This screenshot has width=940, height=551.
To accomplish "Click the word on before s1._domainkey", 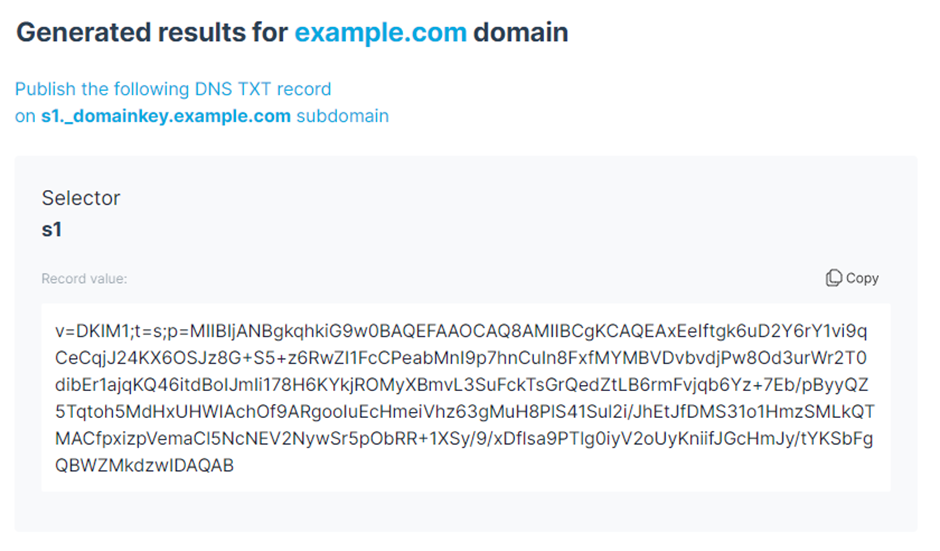I will tap(25, 116).
